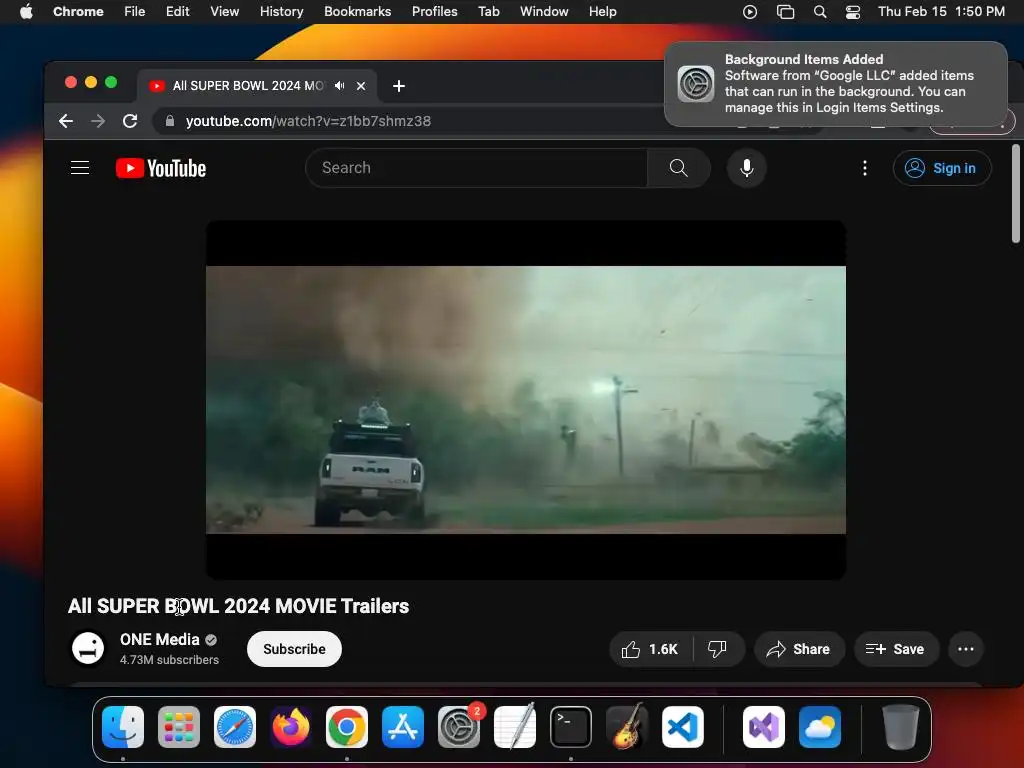This screenshot has width=1024, height=768.
Task: Open a new Chrome tab
Action: coord(398,86)
